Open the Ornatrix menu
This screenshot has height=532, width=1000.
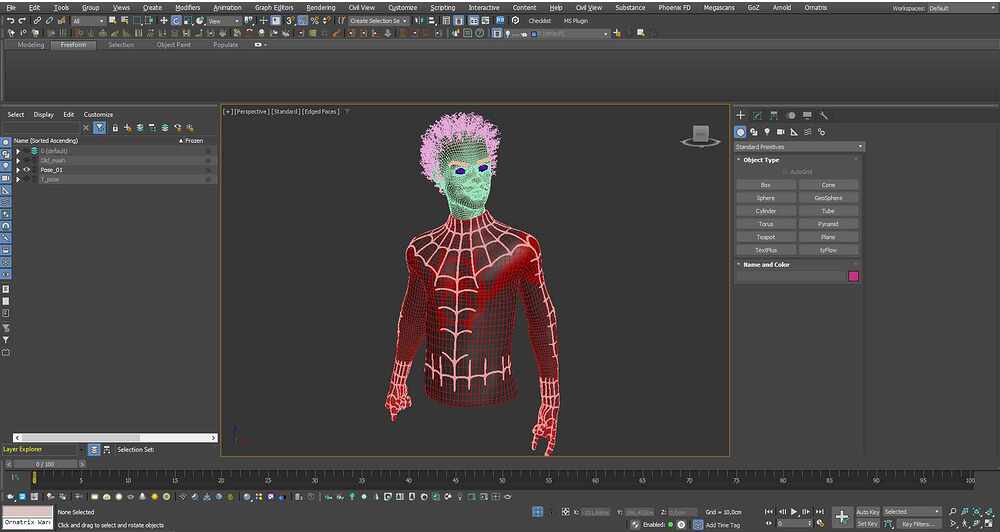816,8
